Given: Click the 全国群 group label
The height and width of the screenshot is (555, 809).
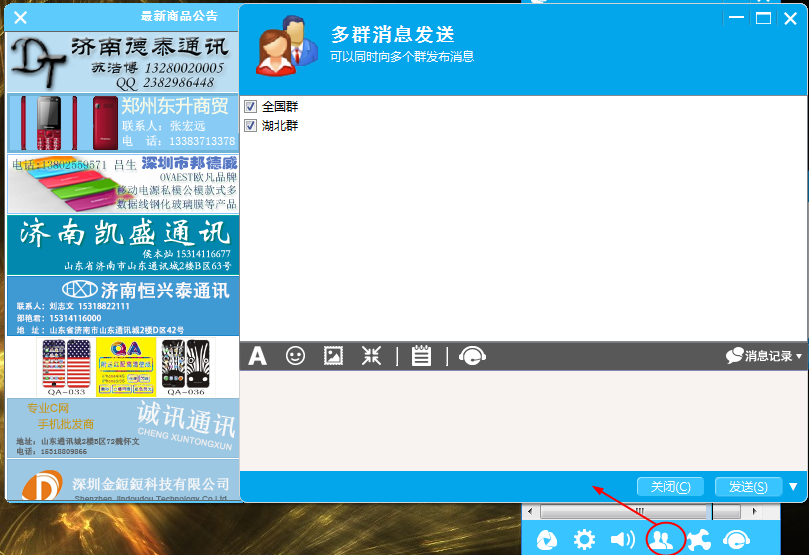Looking at the screenshot, I should pos(280,107).
